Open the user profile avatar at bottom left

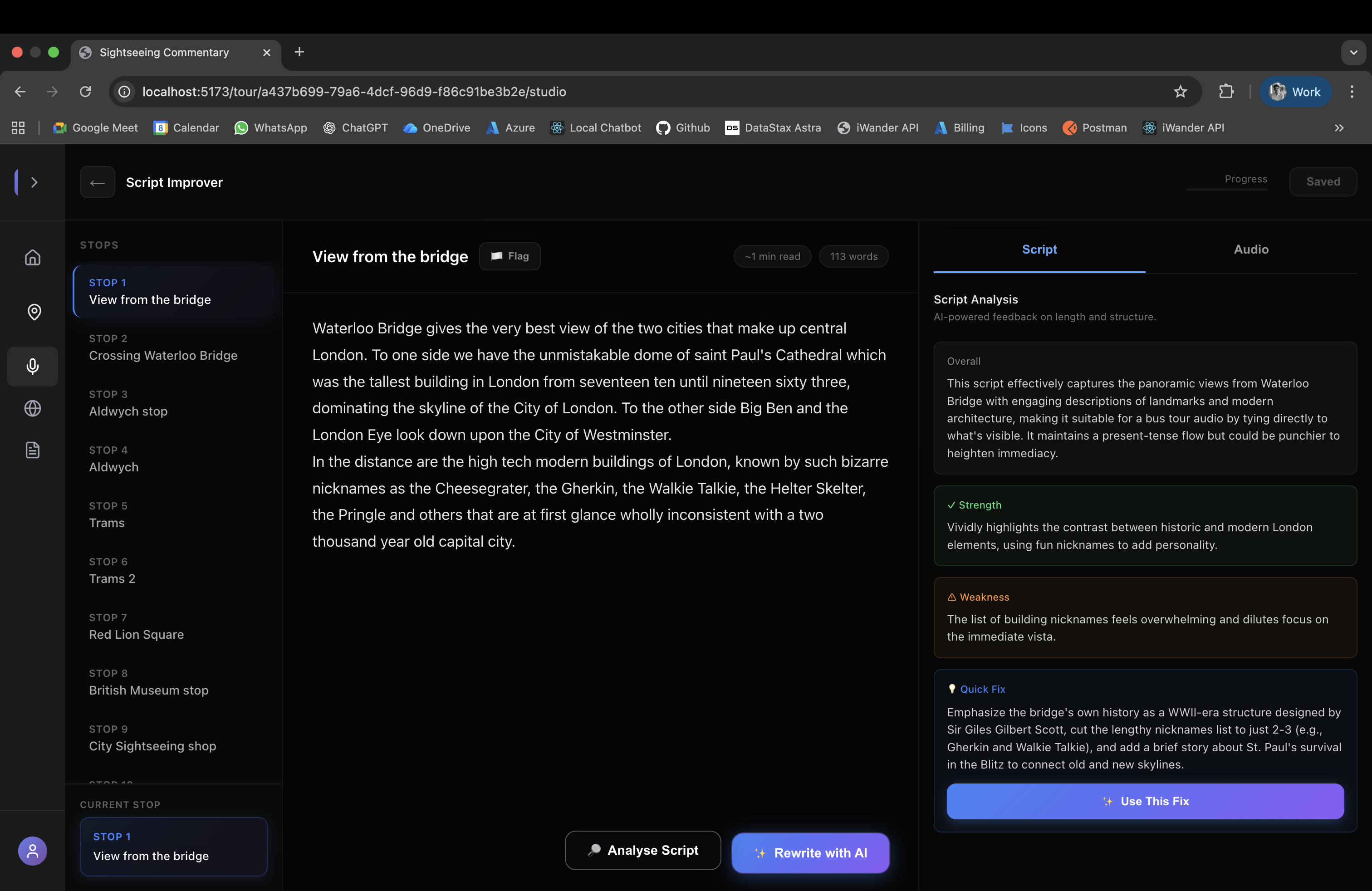32,851
